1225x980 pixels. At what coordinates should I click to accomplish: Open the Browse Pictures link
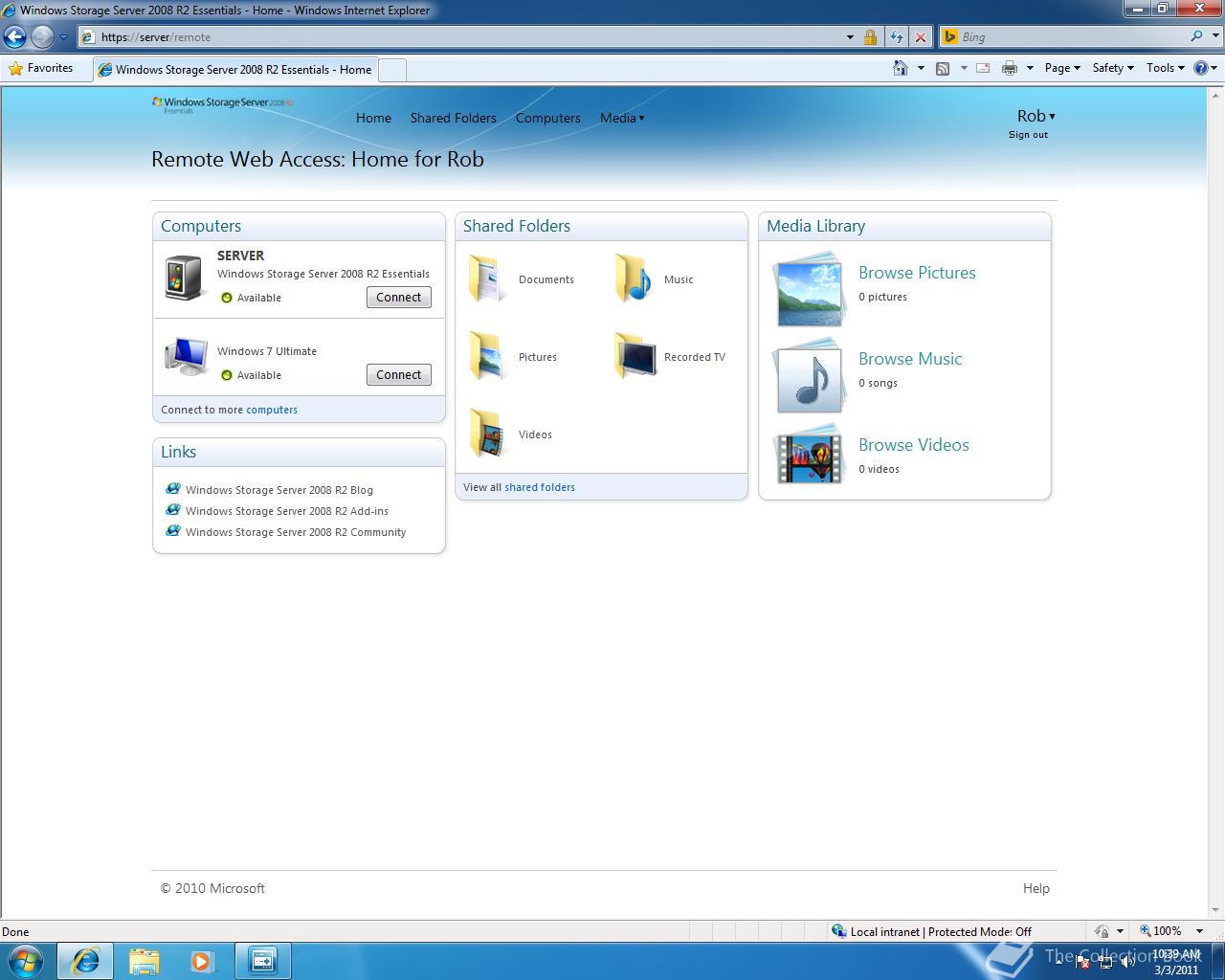[x=917, y=273]
